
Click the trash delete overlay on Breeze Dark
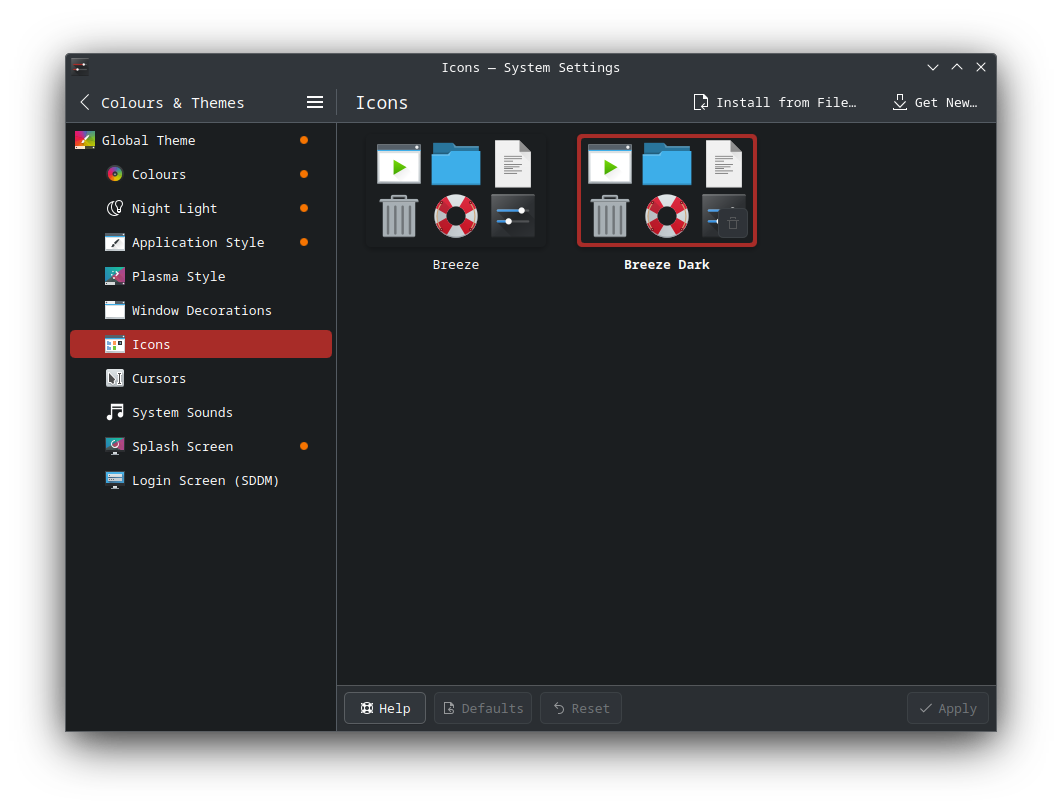point(733,223)
